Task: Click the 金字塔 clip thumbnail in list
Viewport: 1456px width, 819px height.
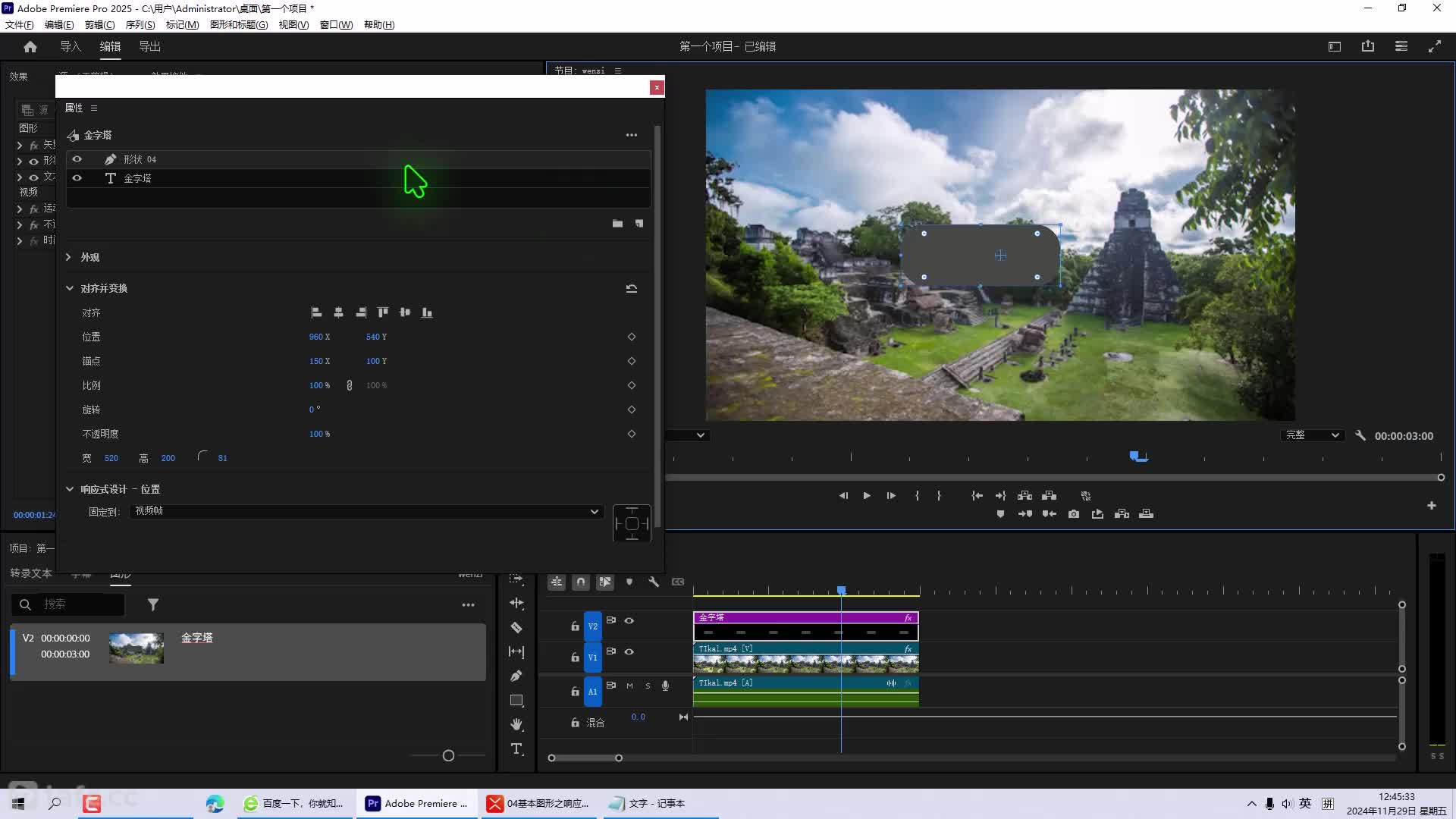Action: [136, 648]
